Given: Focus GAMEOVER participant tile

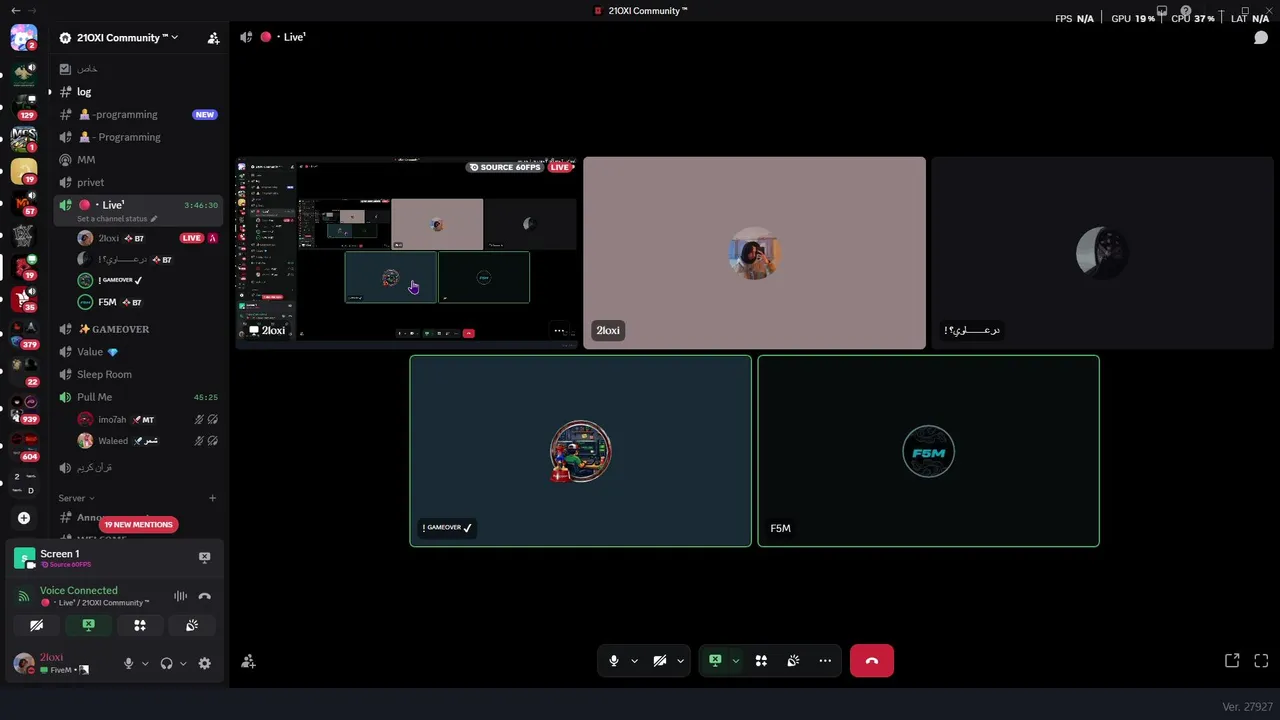Looking at the screenshot, I should [580, 451].
